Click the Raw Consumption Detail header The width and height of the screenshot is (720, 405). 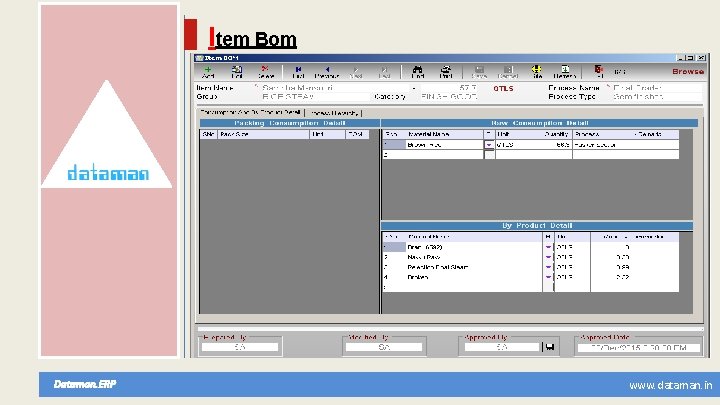[x=540, y=123]
